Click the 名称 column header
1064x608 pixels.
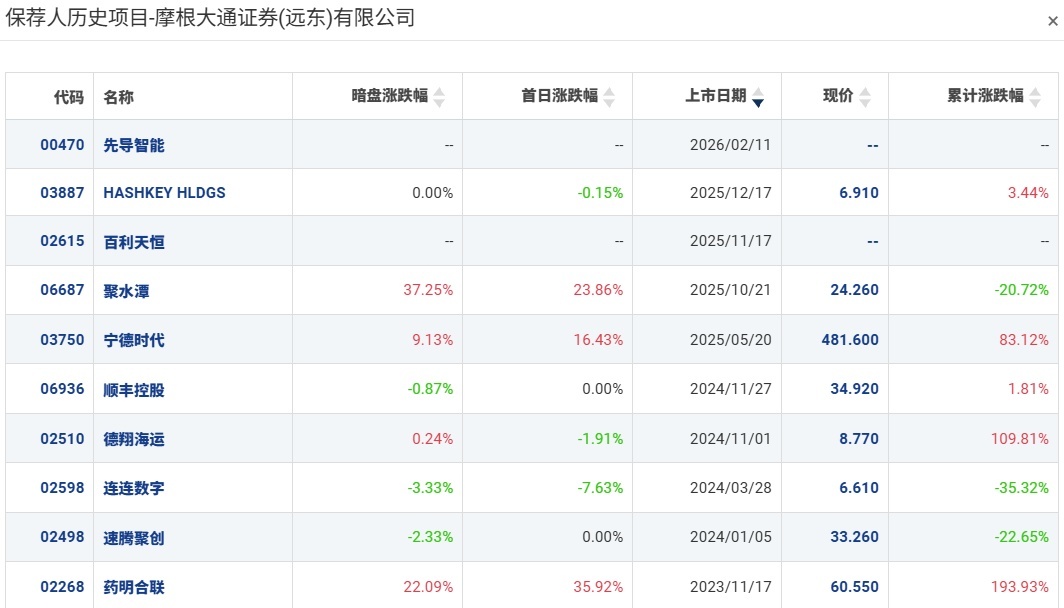point(119,97)
